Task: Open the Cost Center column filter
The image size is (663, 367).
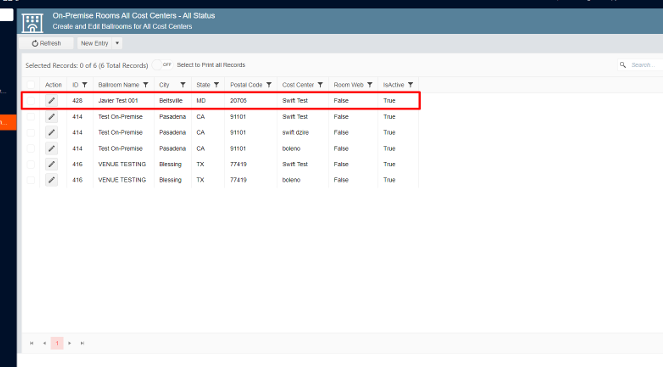Action: click(x=320, y=85)
